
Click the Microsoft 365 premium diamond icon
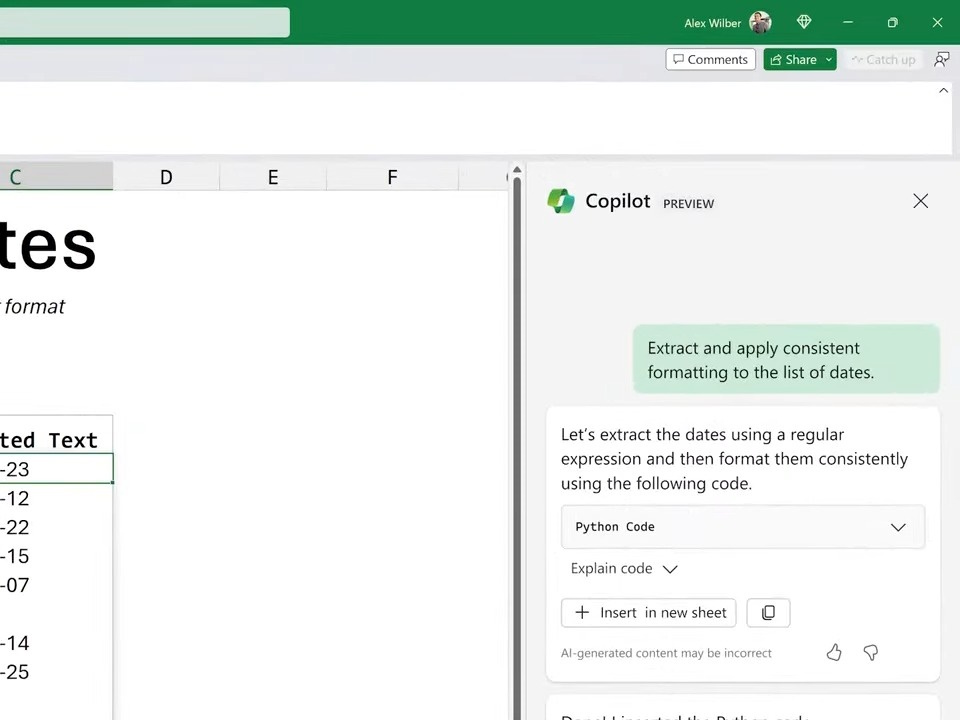[x=804, y=23]
